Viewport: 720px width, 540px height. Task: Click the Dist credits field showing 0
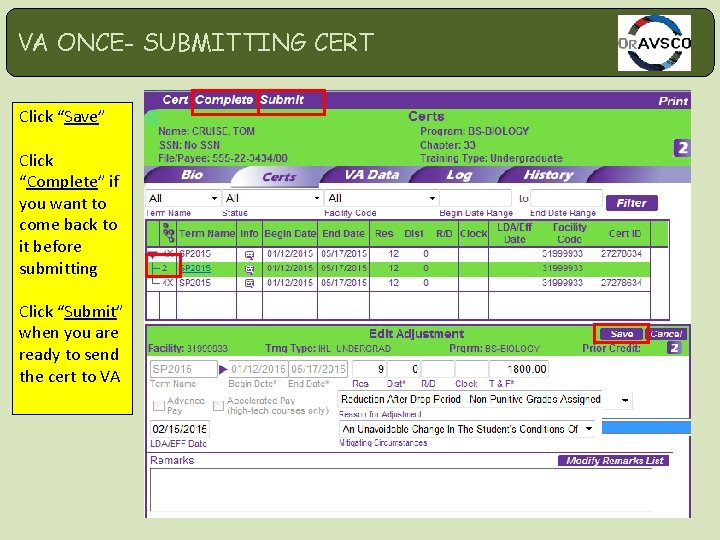(x=404, y=369)
